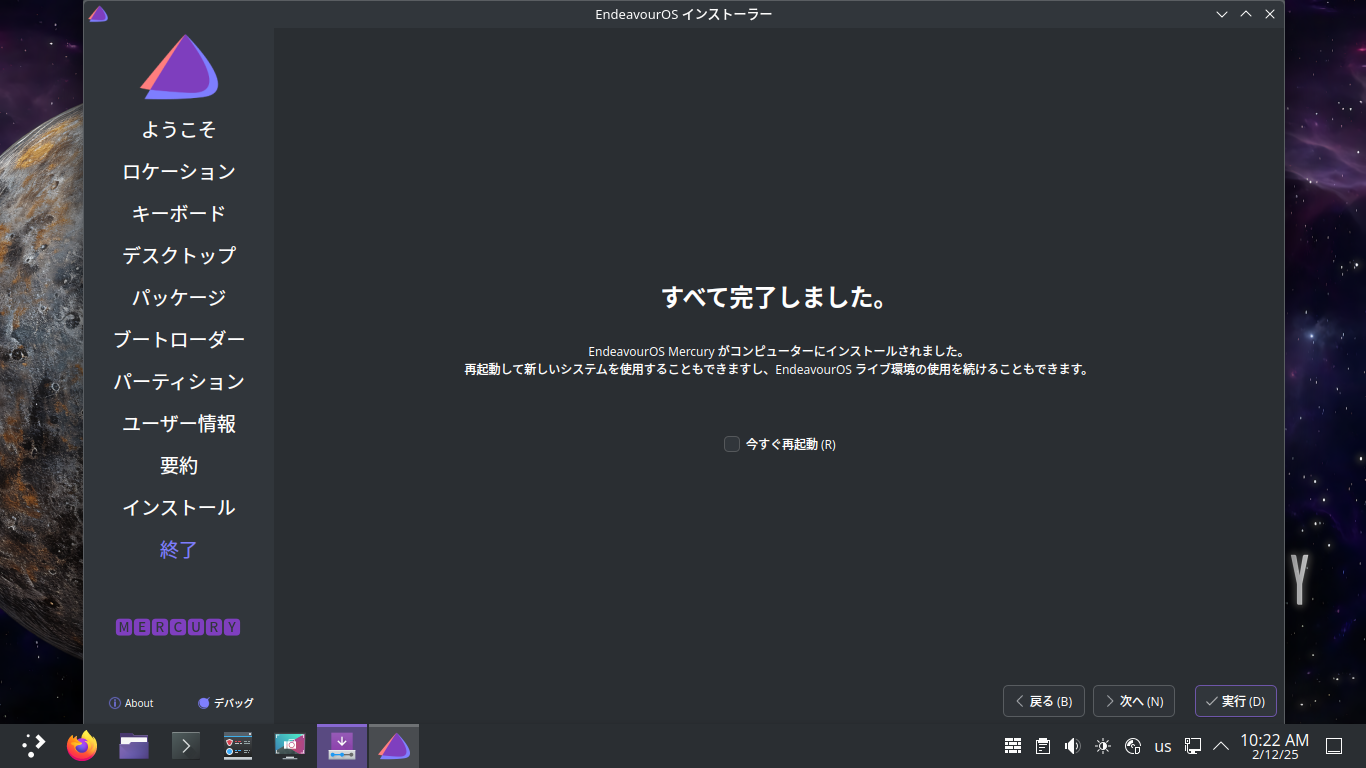Click the show desktop icon
This screenshot has height=768, width=1366.
pyautogui.click(x=1334, y=746)
